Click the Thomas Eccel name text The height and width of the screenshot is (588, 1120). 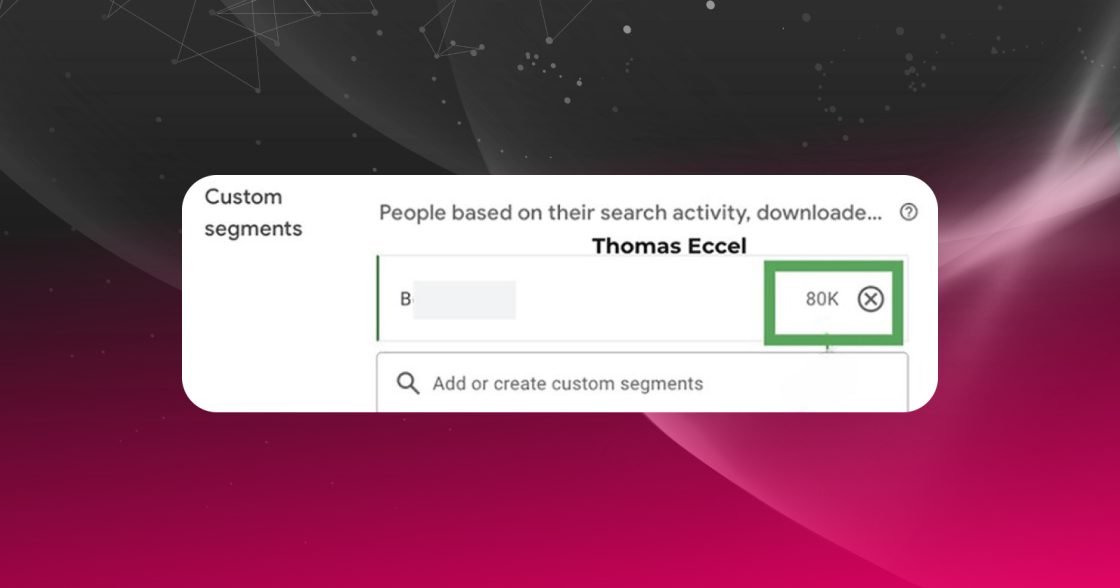(x=669, y=246)
